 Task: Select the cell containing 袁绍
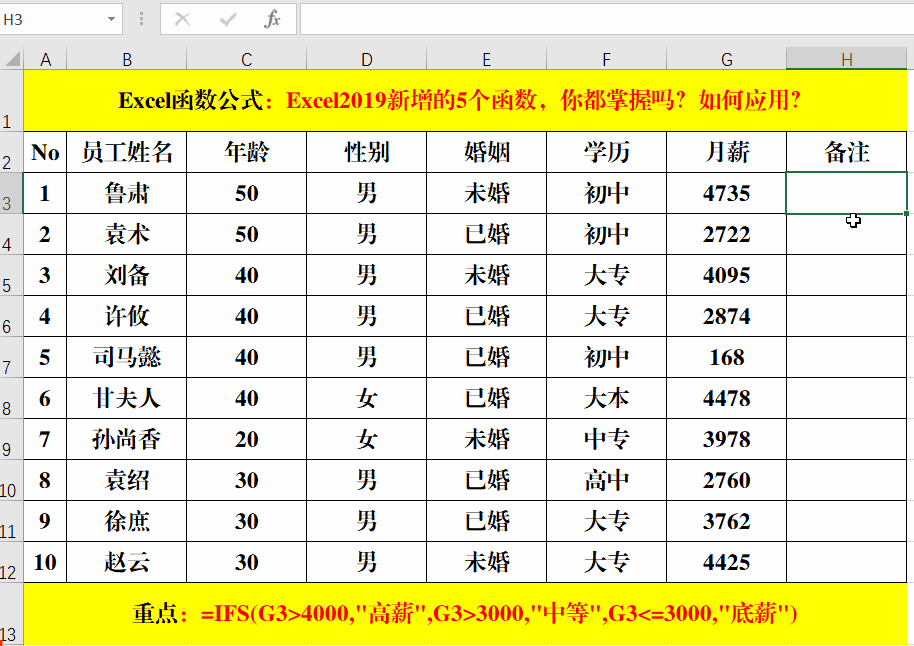(126, 480)
